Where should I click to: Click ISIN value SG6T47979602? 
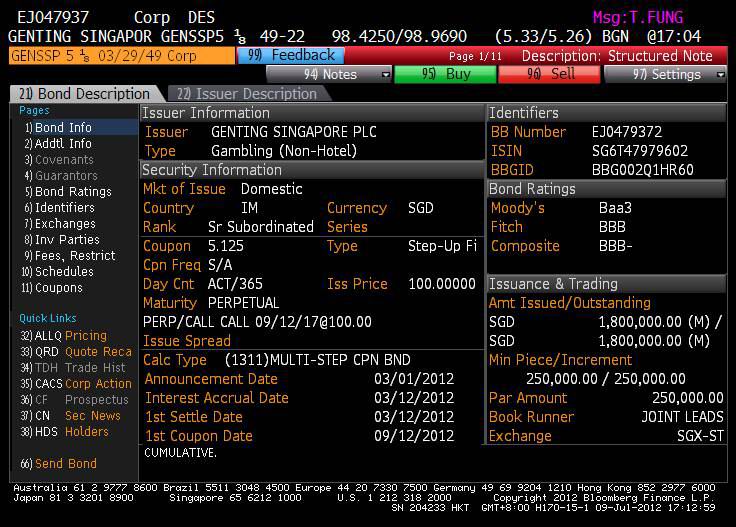coord(640,151)
